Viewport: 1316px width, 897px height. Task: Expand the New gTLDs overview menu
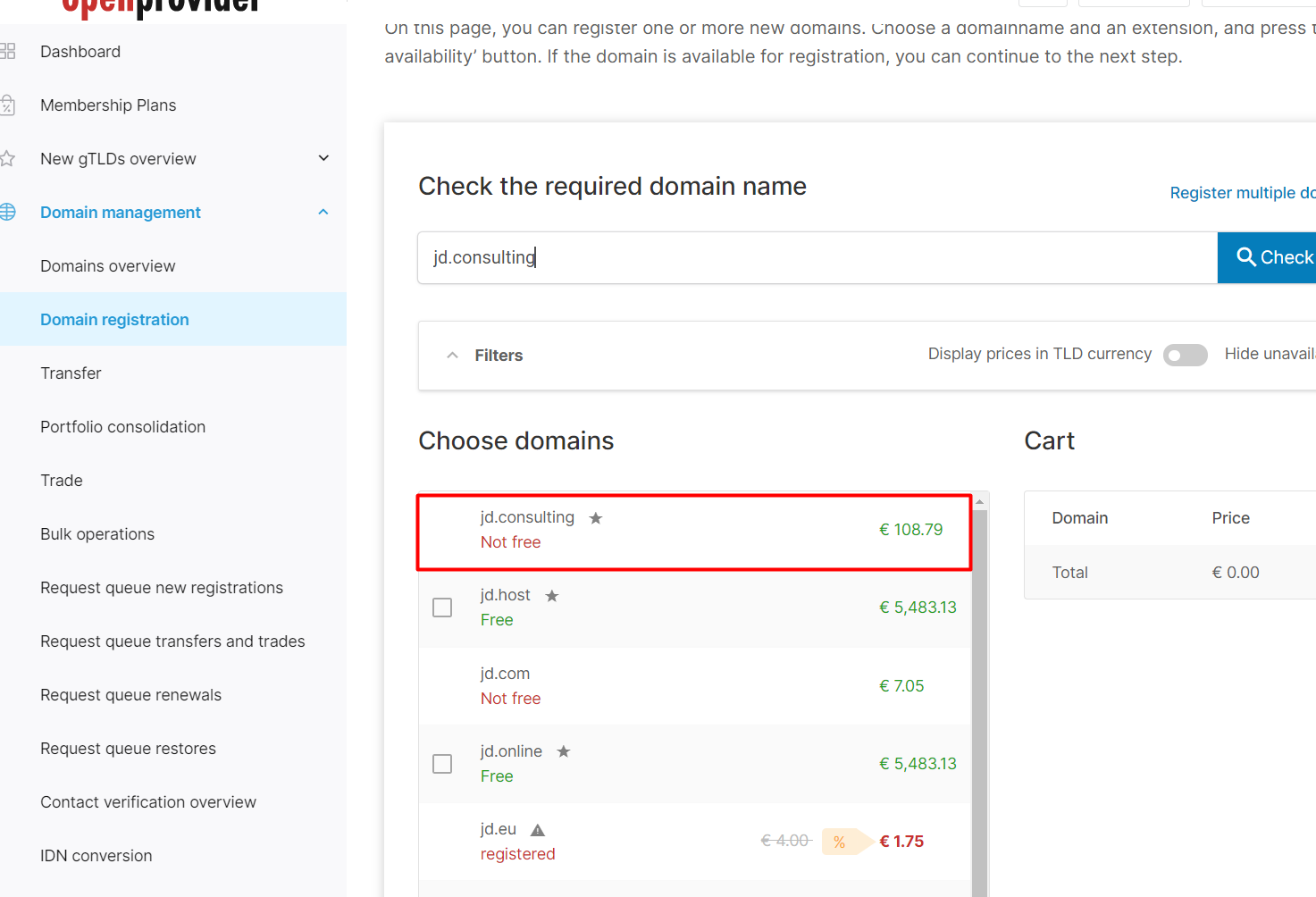(323, 158)
